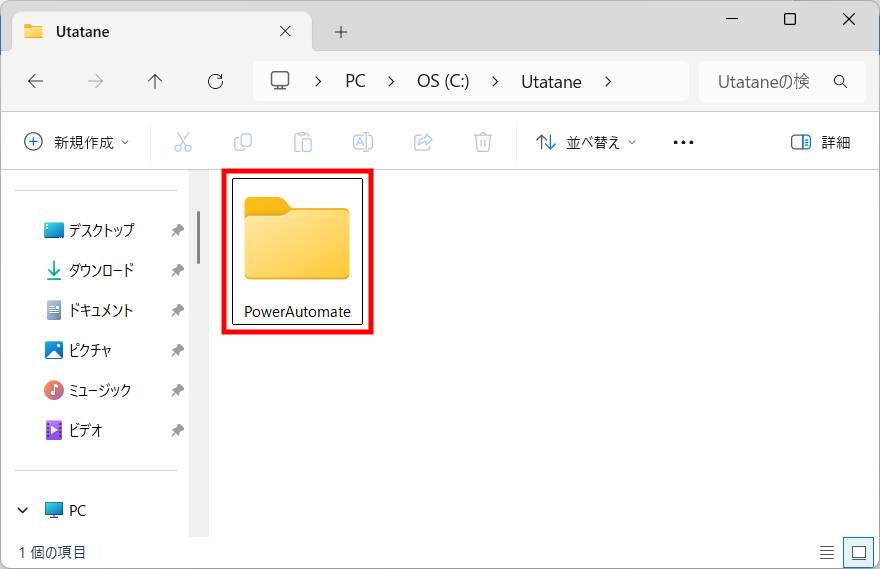880x569 pixels.
Task: Expand the chevron after Utatane in address bar
Action: pos(608,82)
